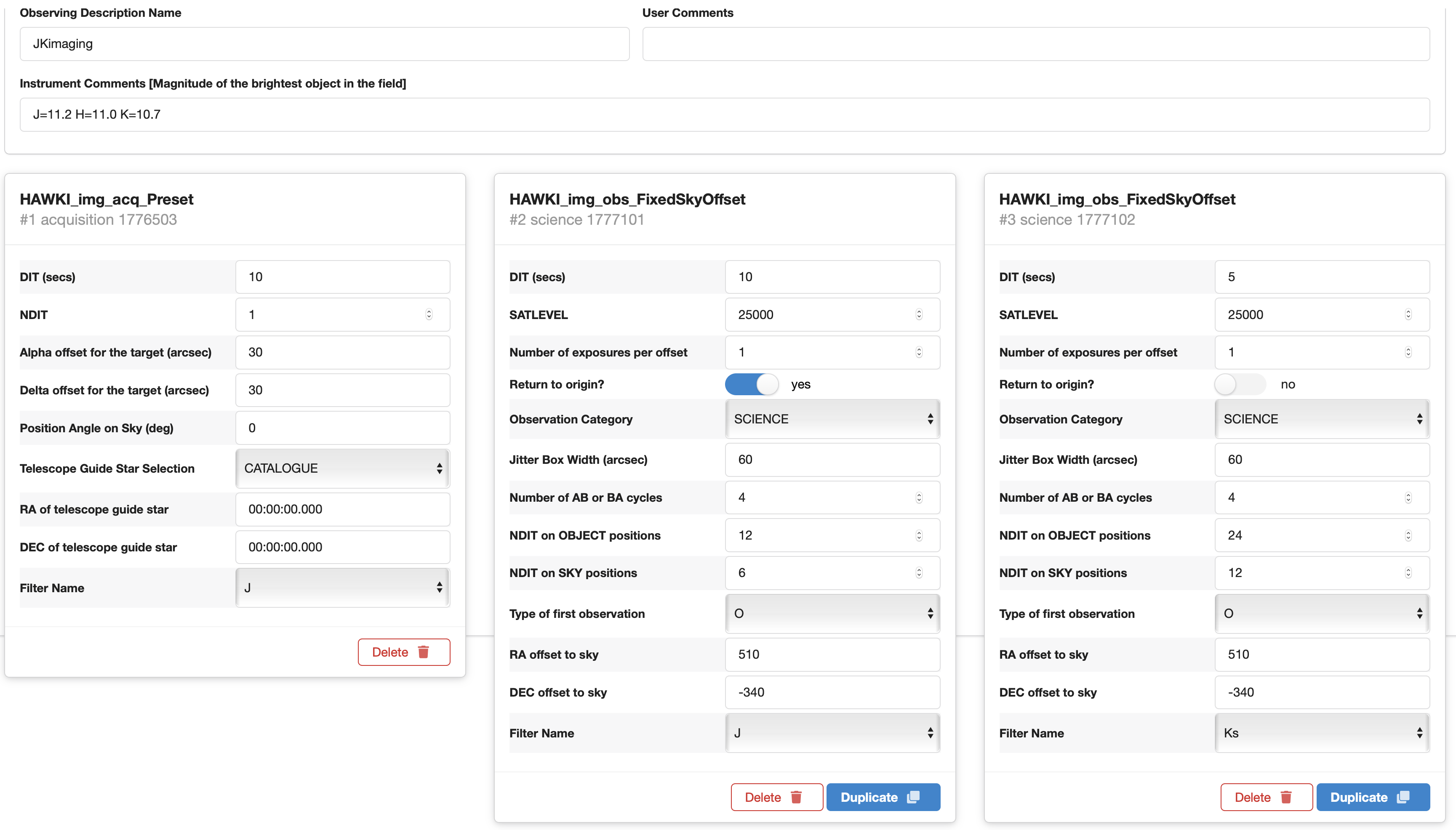The height and width of the screenshot is (830, 1456).
Task: Click RA offset to sky field in template #2
Action: (x=832, y=654)
